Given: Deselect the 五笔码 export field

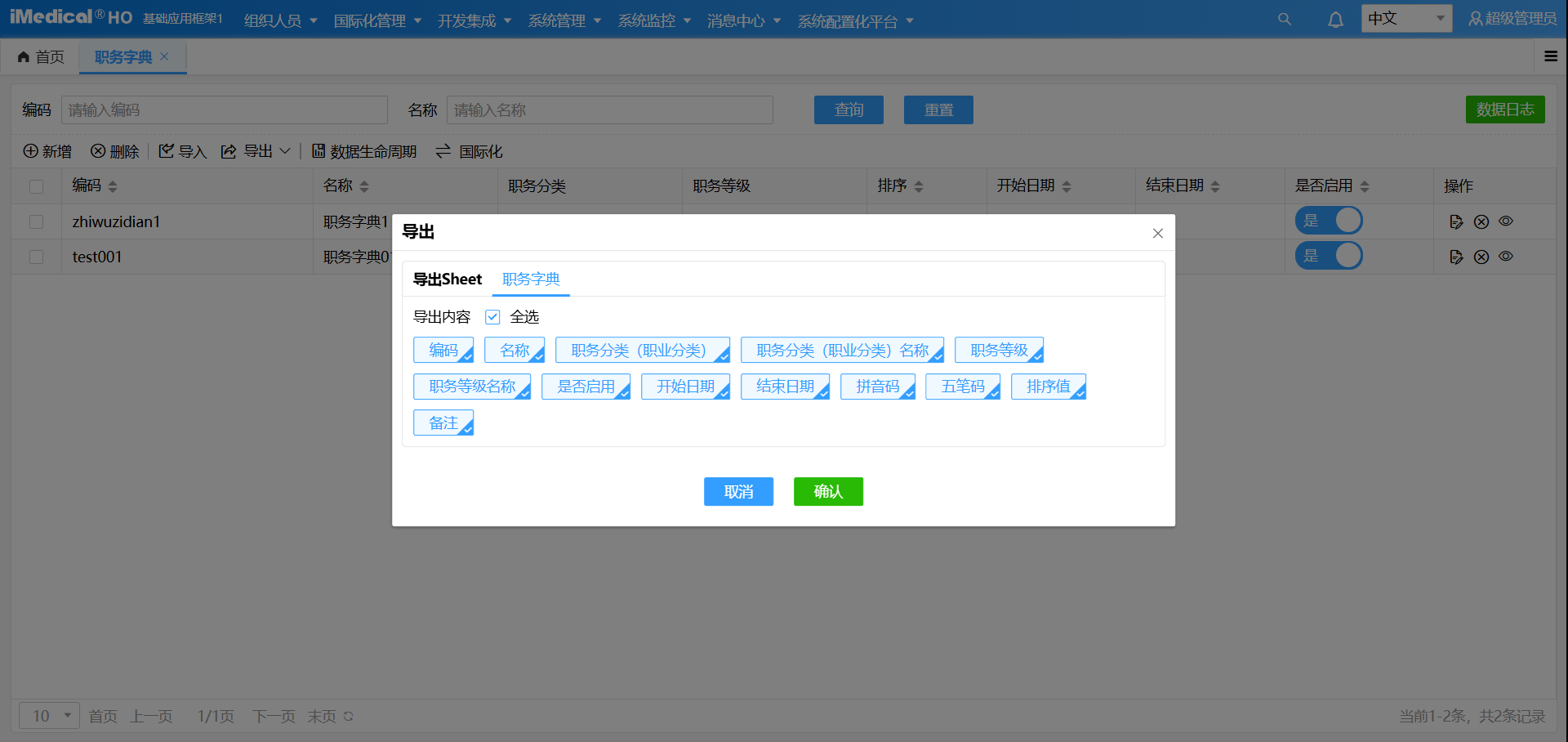Looking at the screenshot, I should pyautogui.click(x=963, y=387).
